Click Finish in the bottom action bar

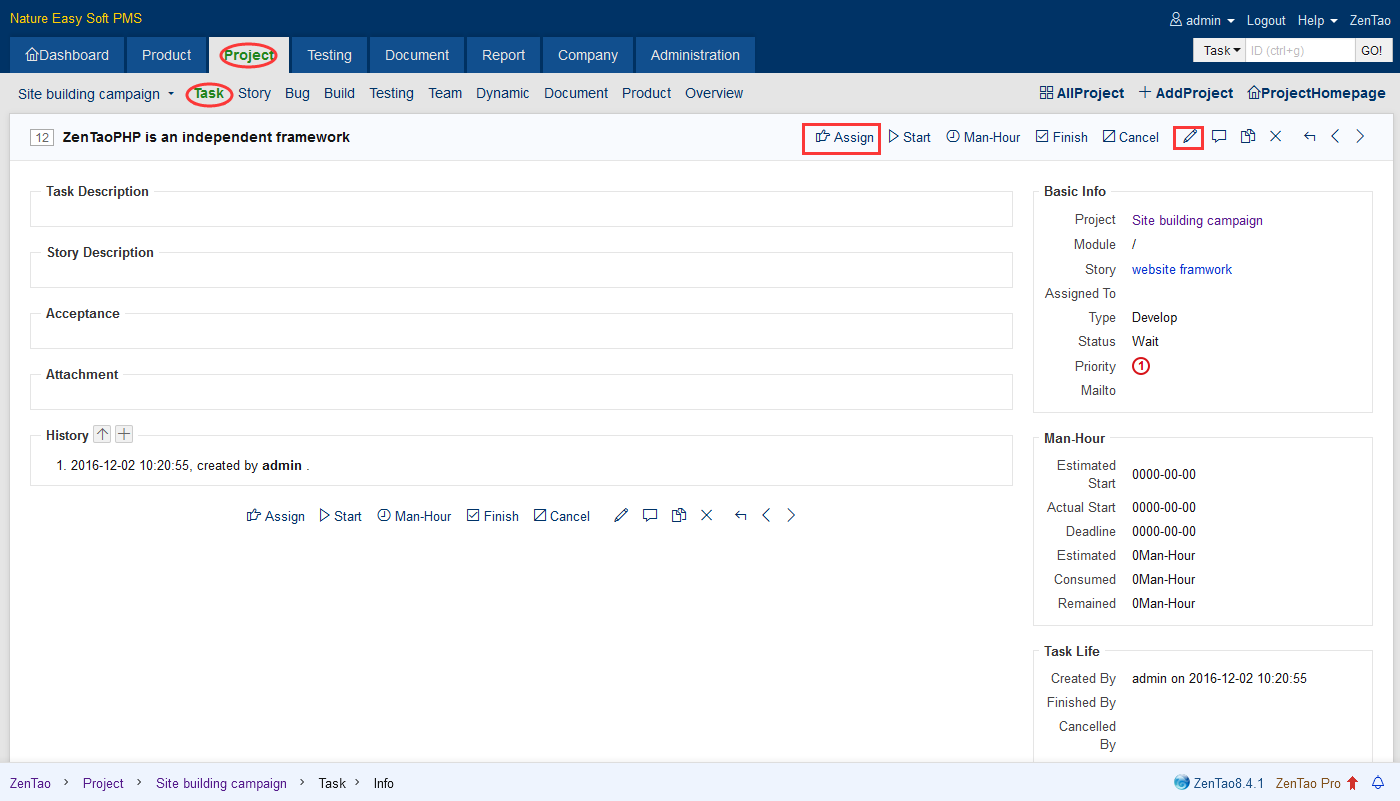492,516
